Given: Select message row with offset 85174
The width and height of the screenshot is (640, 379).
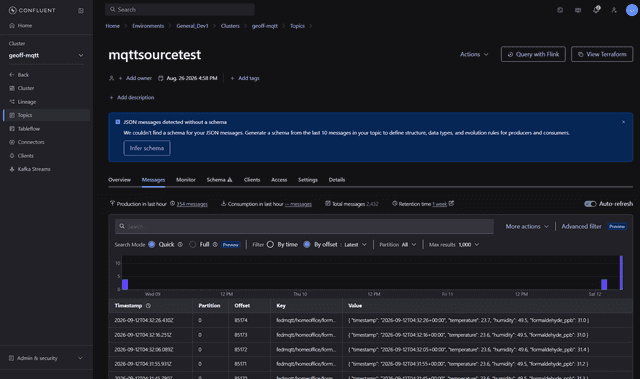Looking at the screenshot, I should [371, 320].
